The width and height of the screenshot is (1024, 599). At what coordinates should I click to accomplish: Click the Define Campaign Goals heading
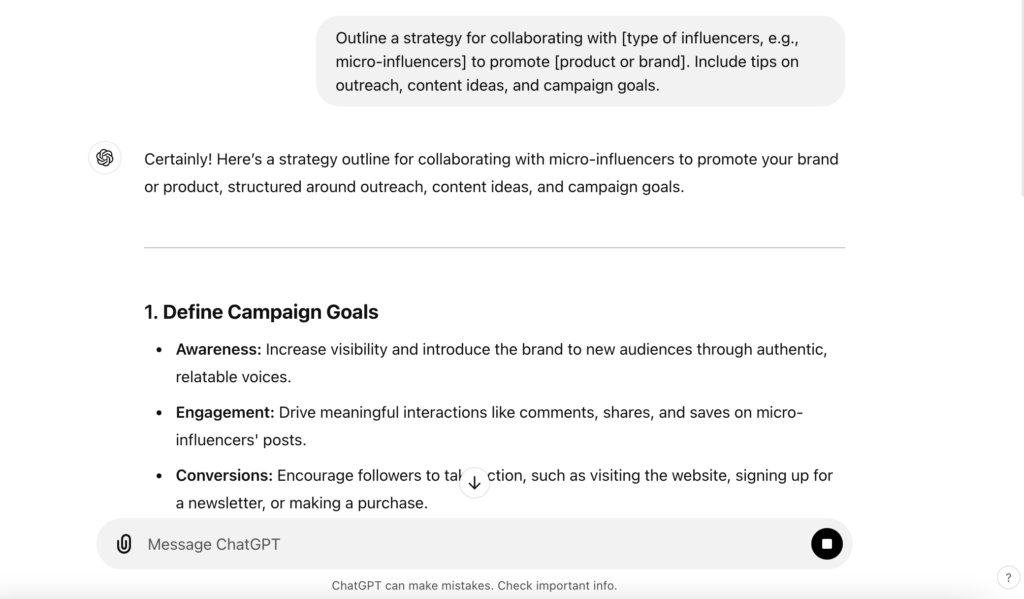point(261,312)
